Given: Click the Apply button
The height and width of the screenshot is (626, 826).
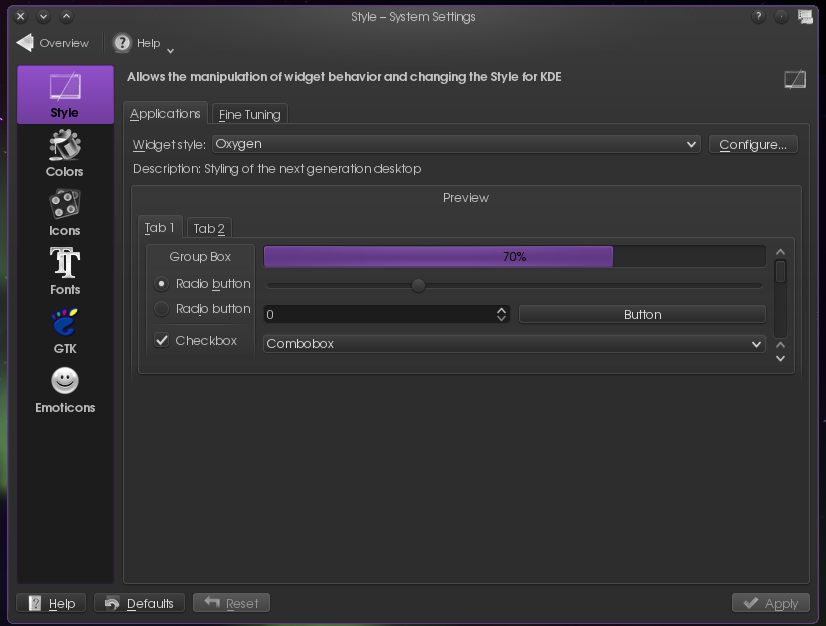Looking at the screenshot, I should pyautogui.click(x=771, y=603).
